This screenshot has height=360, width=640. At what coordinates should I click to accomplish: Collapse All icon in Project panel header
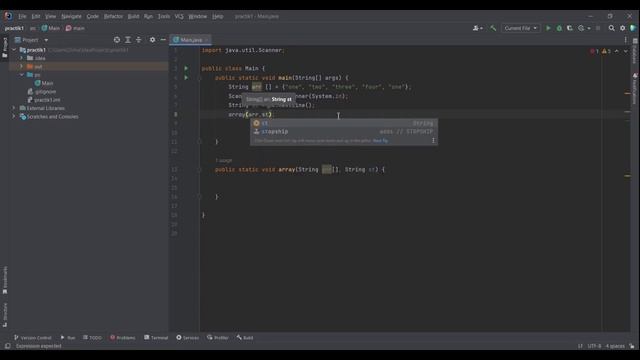click(139, 40)
